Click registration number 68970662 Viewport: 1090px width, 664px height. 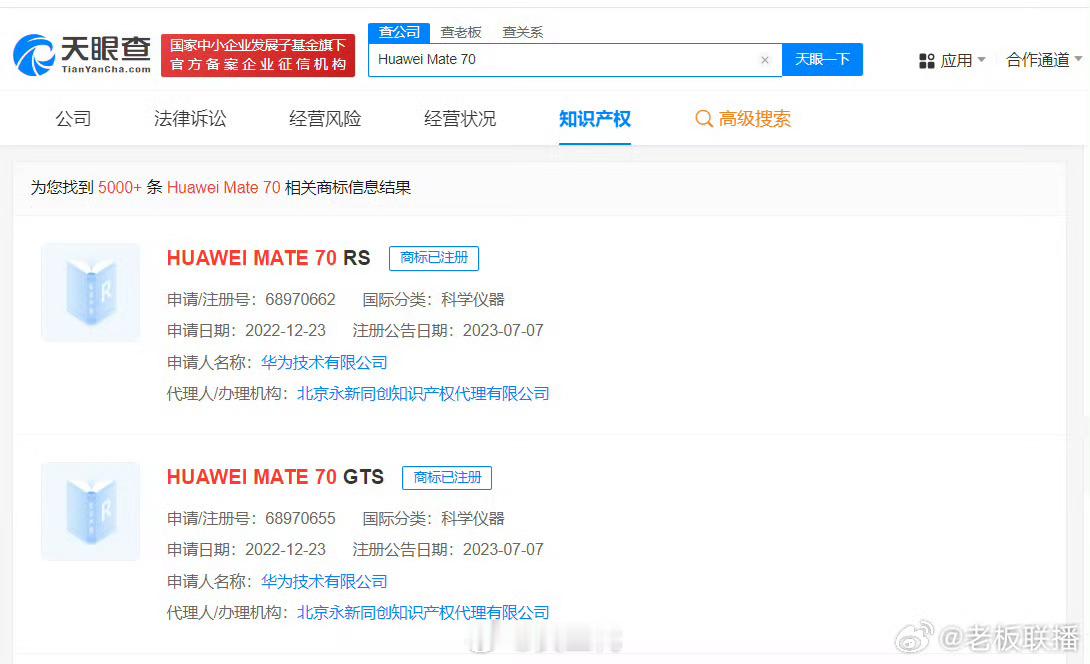(x=300, y=300)
